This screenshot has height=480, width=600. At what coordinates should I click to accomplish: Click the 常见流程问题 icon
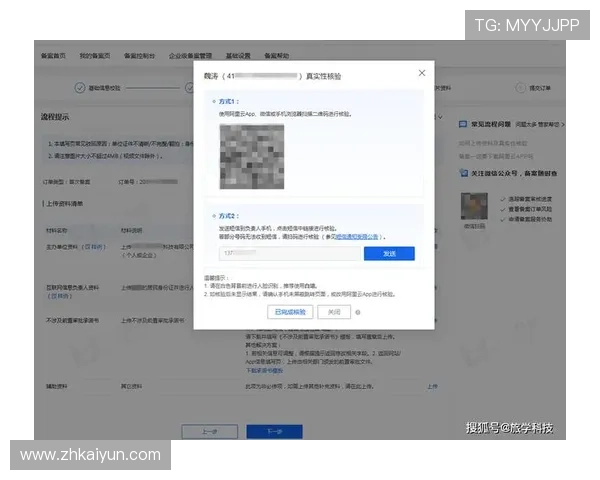[463, 124]
